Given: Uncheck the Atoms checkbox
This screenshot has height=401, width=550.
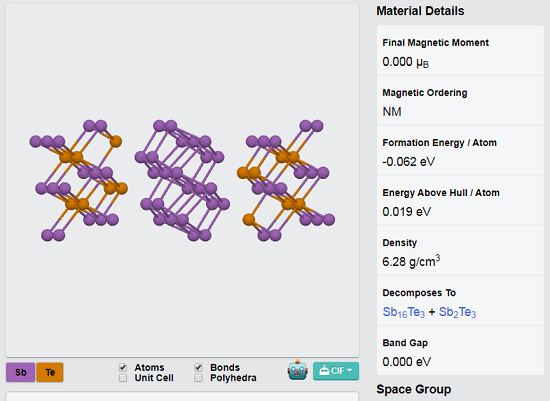Looking at the screenshot, I should pyautogui.click(x=123, y=367).
